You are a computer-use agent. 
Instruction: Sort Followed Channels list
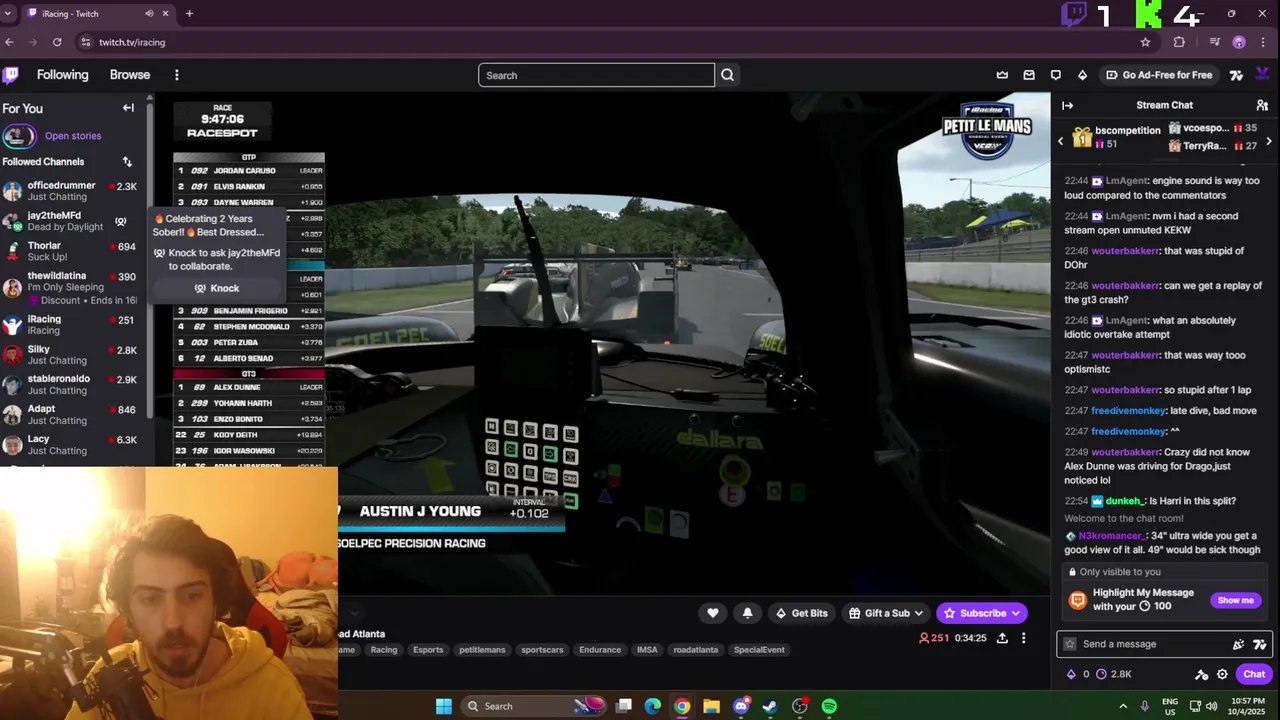(127, 162)
